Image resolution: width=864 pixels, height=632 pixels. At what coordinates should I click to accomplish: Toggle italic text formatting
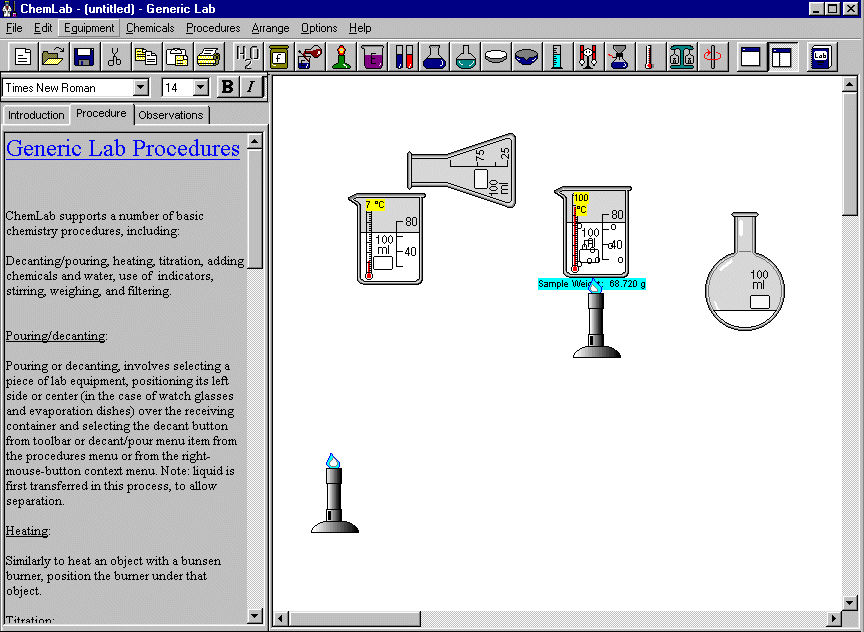tap(249, 87)
